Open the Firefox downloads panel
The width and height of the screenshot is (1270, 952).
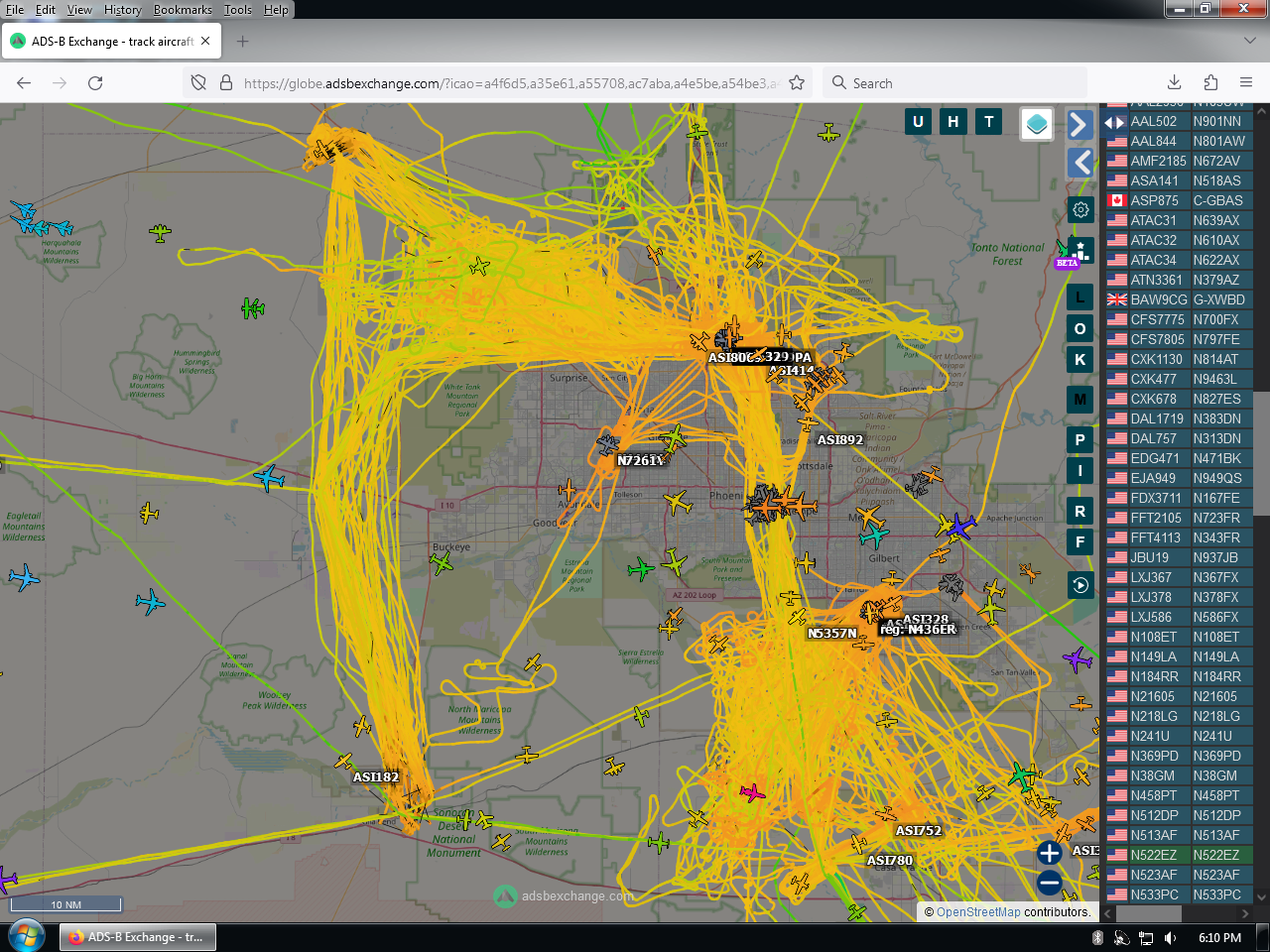1174,83
